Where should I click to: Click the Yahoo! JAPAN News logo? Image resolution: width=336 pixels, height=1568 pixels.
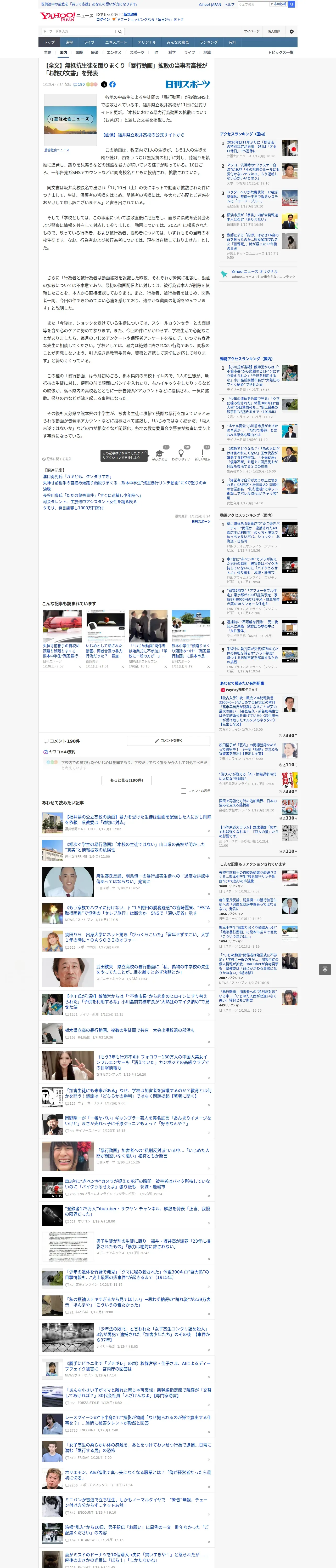66,16
